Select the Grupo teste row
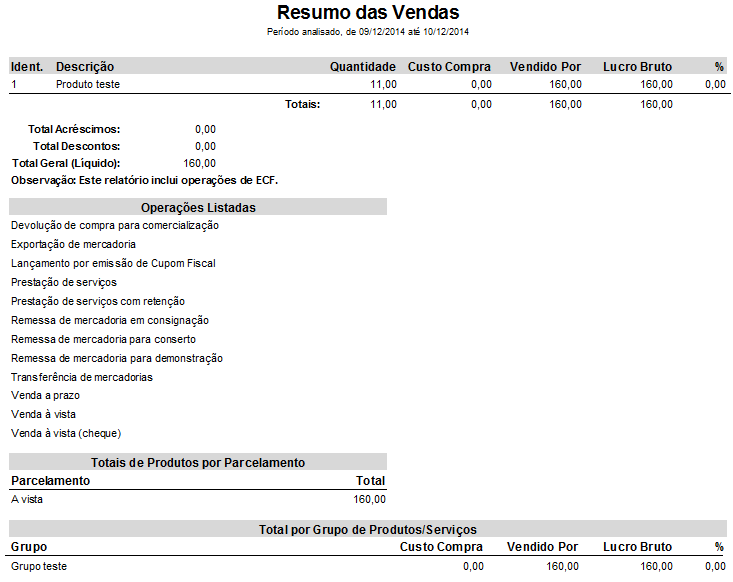Viewport: 733px width, 582px height. point(39,566)
